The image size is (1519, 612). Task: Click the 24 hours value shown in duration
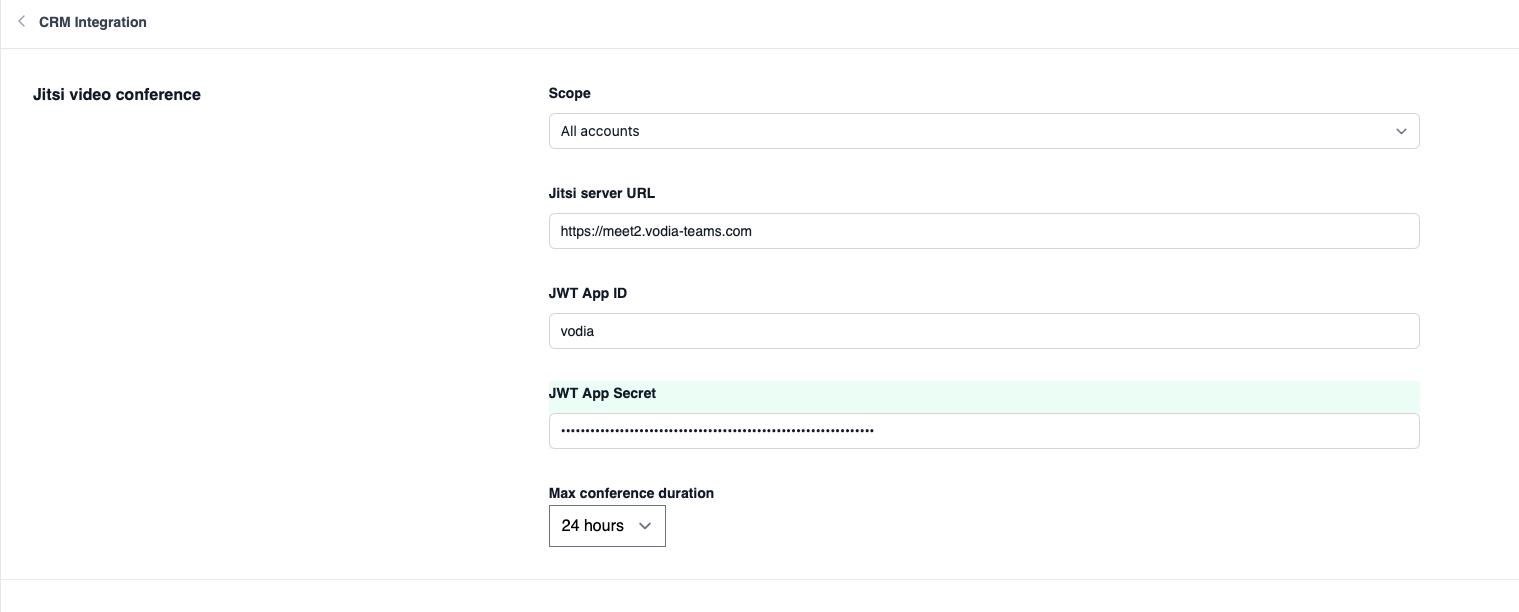tap(592, 525)
